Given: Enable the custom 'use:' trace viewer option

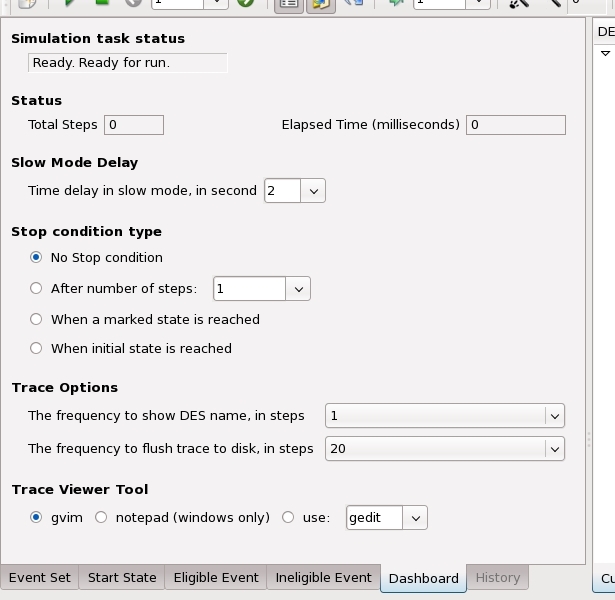Looking at the screenshot, I should (x=288, y=517).
